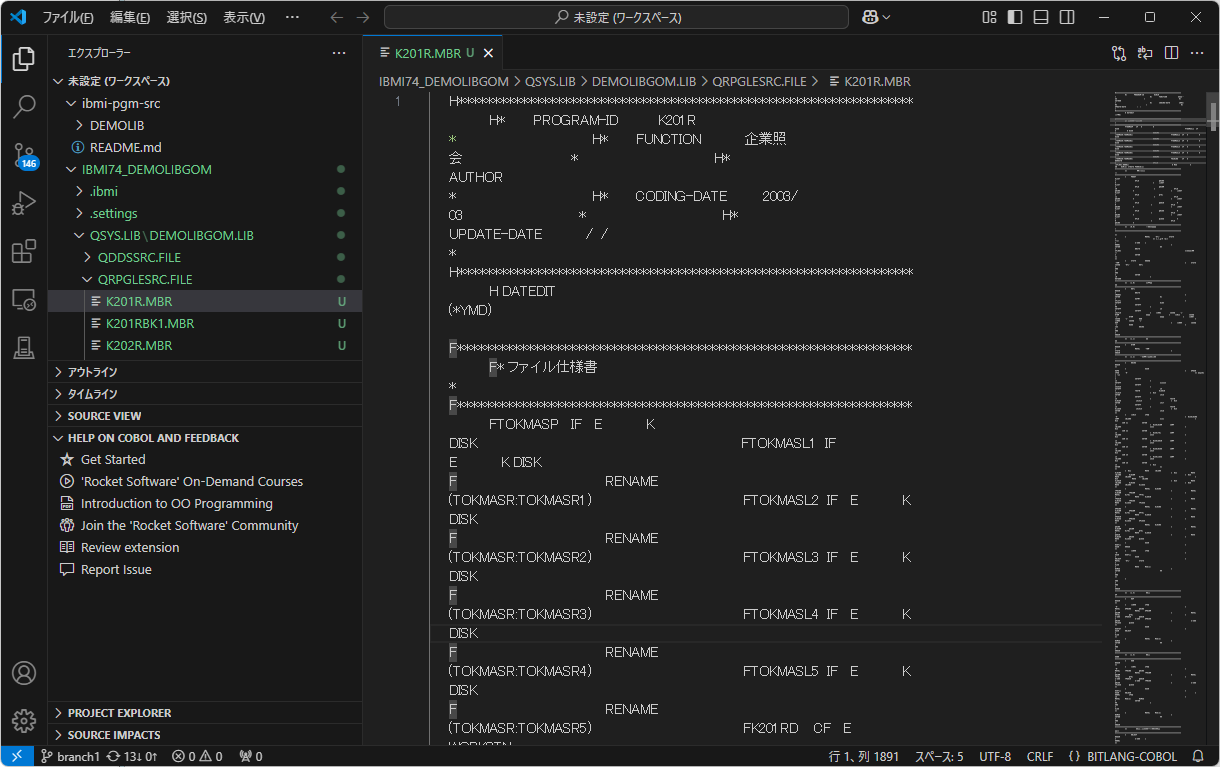Click the remote window indicator in status bar

point(17,756)
